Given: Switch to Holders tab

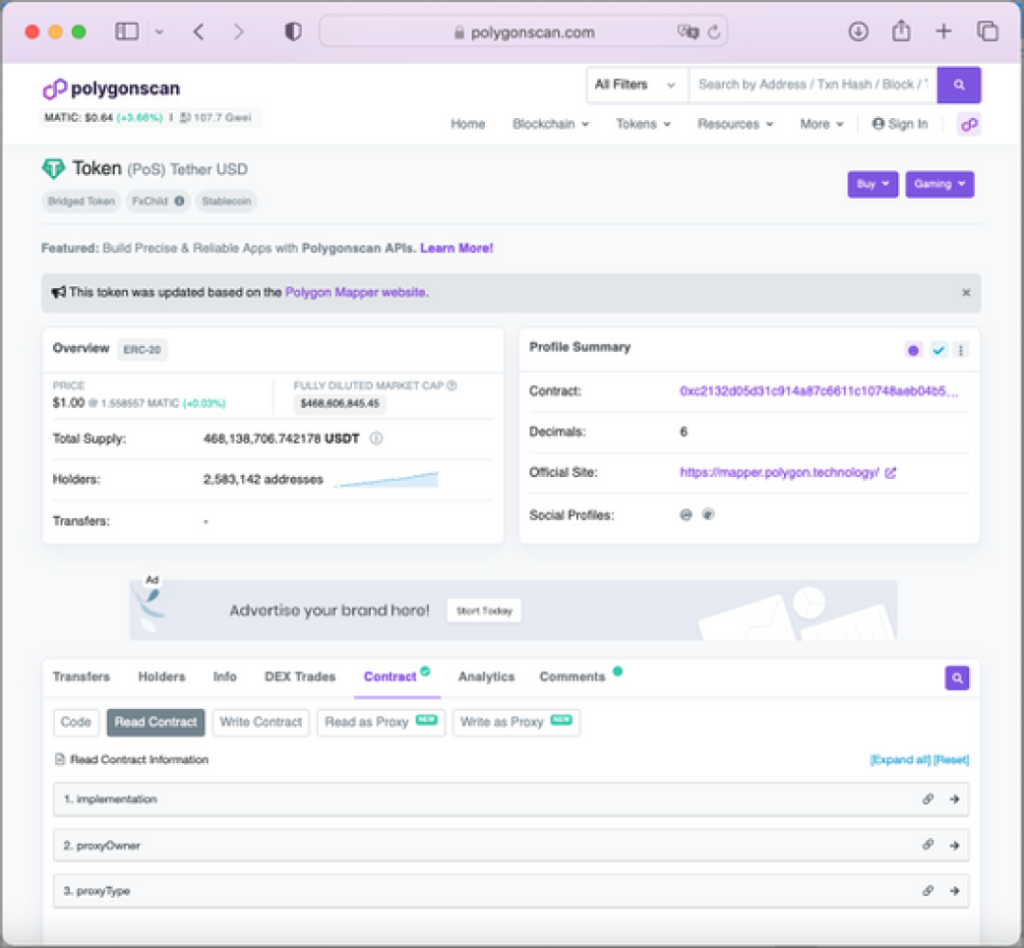Looking at the screenshot, I should click(x=162, y=677).
